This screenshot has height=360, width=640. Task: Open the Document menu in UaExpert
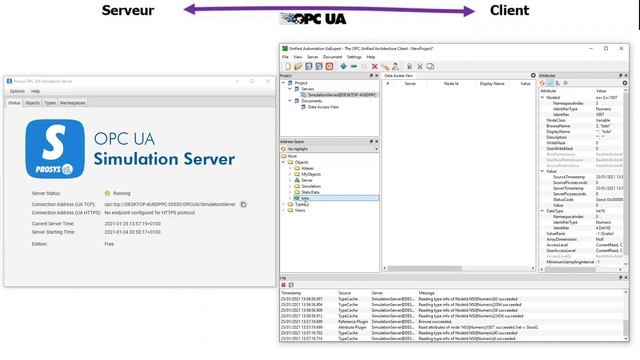(x=332, y=57)
